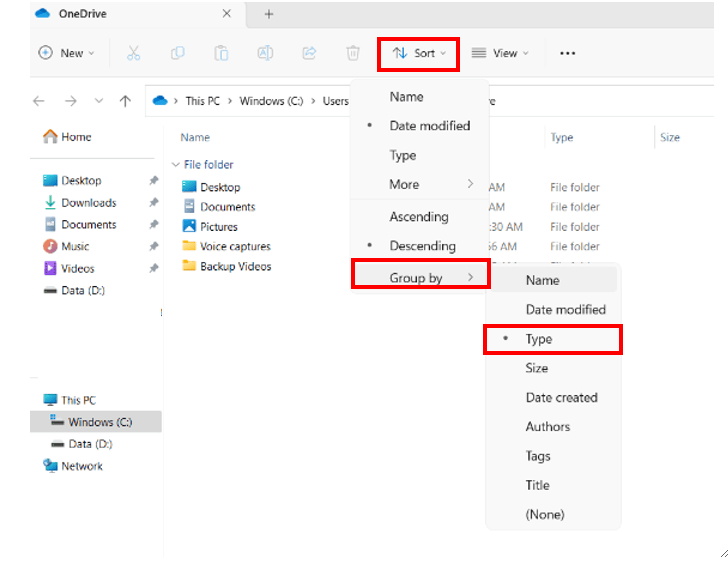Add a new tab with plus icon
Screen dimensions: 728x569
(269, 14)
